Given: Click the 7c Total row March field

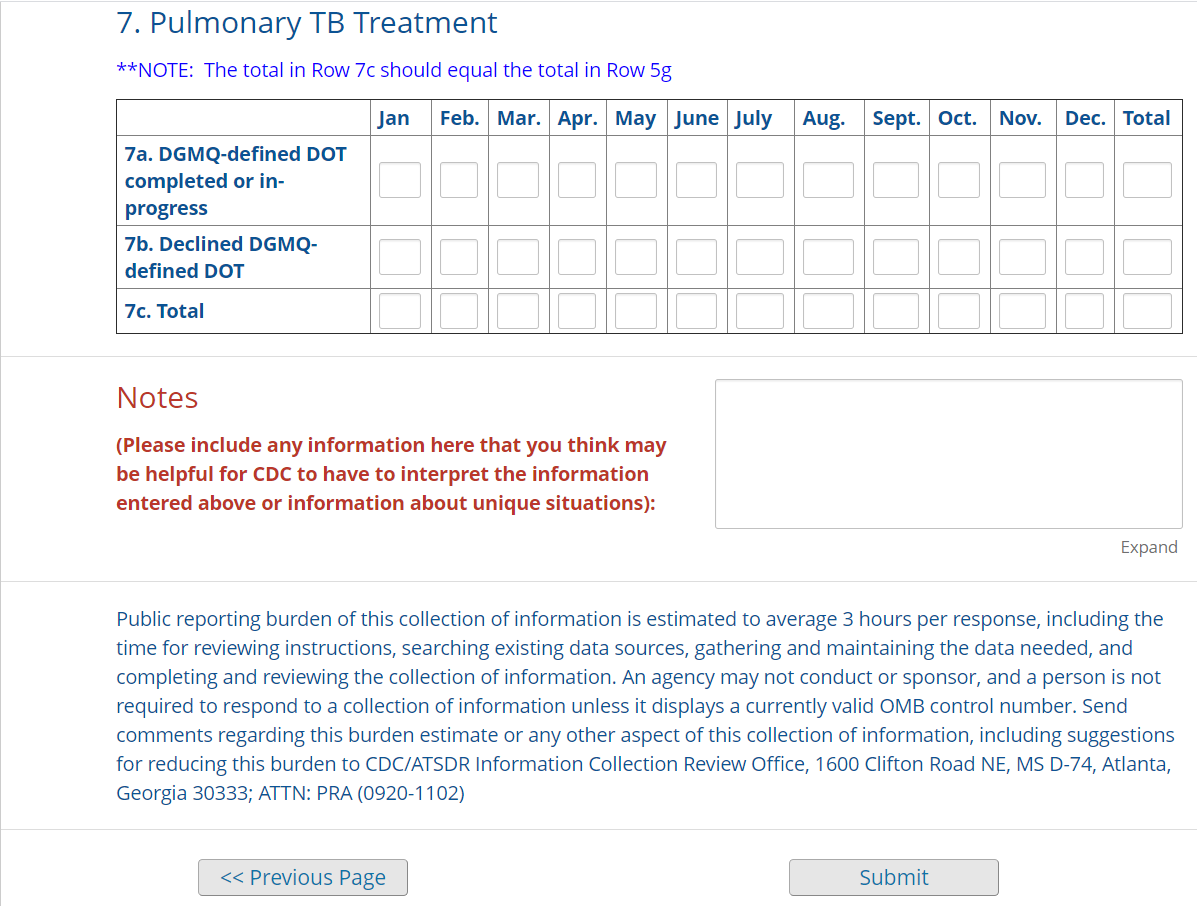Looking at the screenshot, I should [x=518, y=311].
